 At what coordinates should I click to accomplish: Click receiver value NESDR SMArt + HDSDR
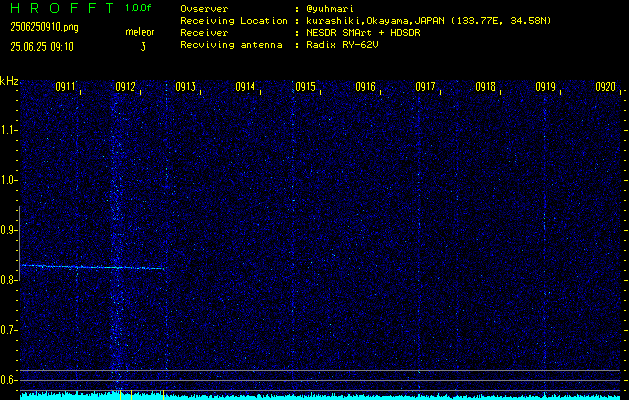[363, 33]
